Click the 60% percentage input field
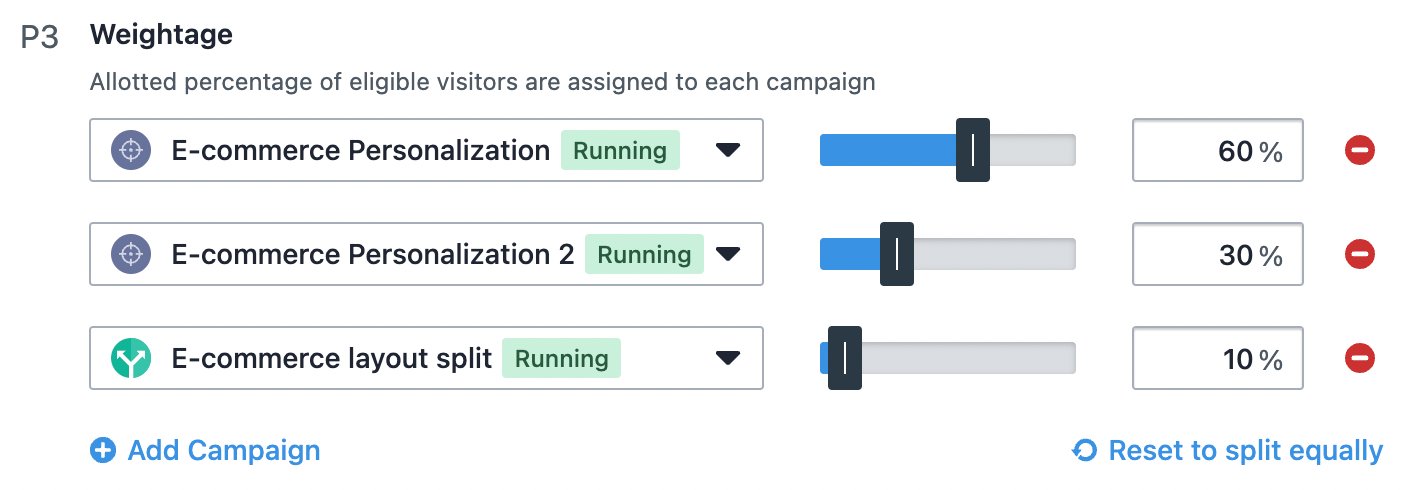Image resolution: width=1402 pixels, height=490 pixels. click(1217, 151)
